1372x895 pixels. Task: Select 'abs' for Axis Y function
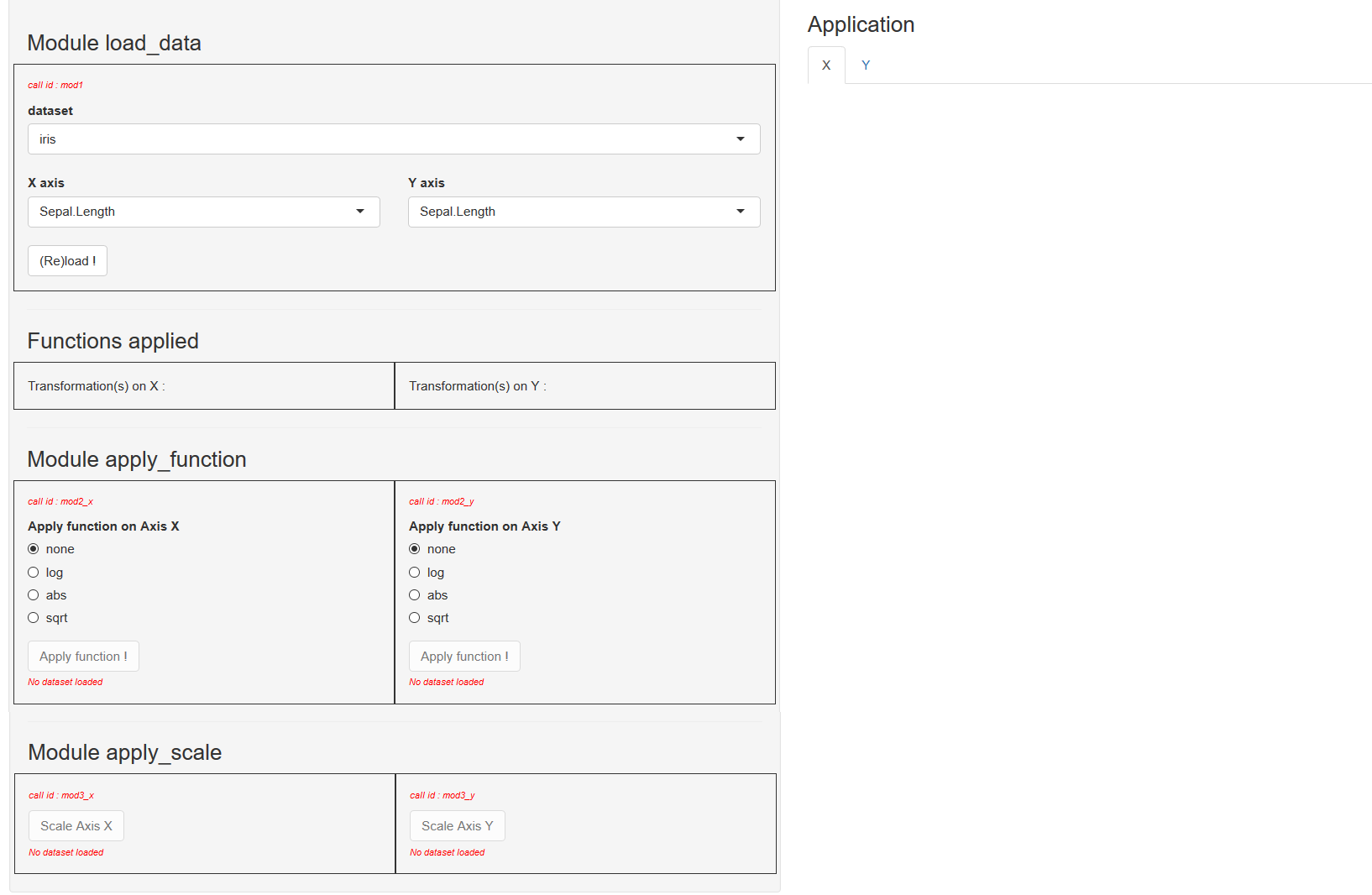tap(415, 595)
